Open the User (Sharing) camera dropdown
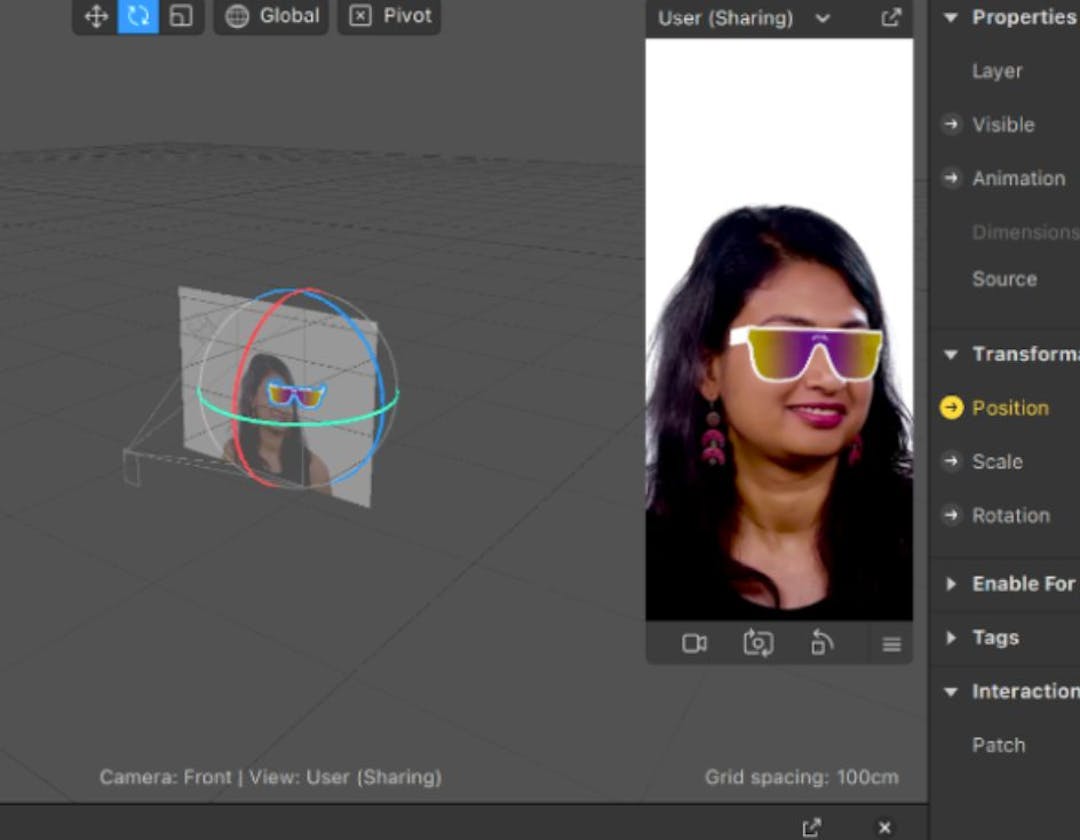Viewport: 1080px width, 840px height. pos(824,18)
